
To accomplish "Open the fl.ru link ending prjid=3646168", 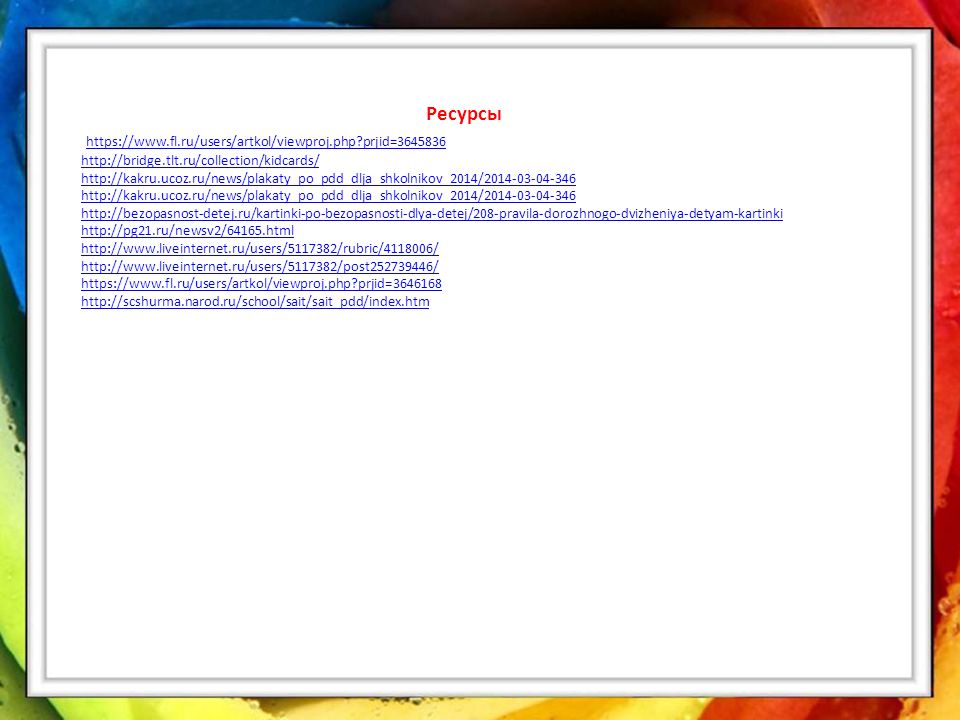I will tap(261, 283).
